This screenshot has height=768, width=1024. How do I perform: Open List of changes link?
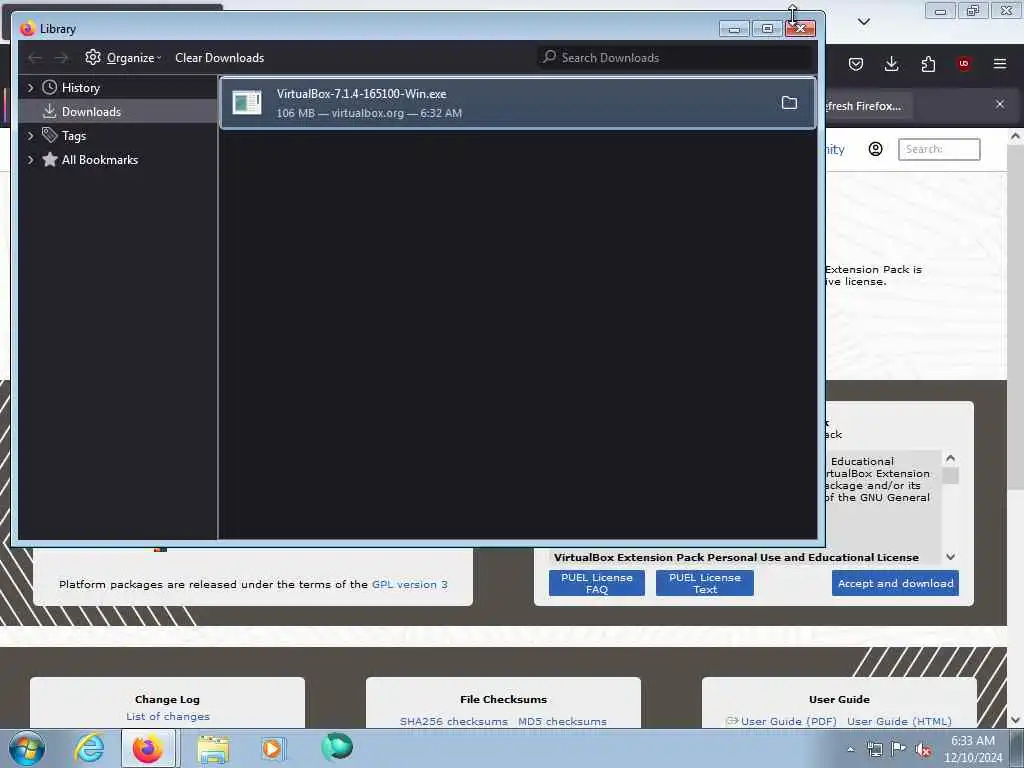[x=168, y=716]
